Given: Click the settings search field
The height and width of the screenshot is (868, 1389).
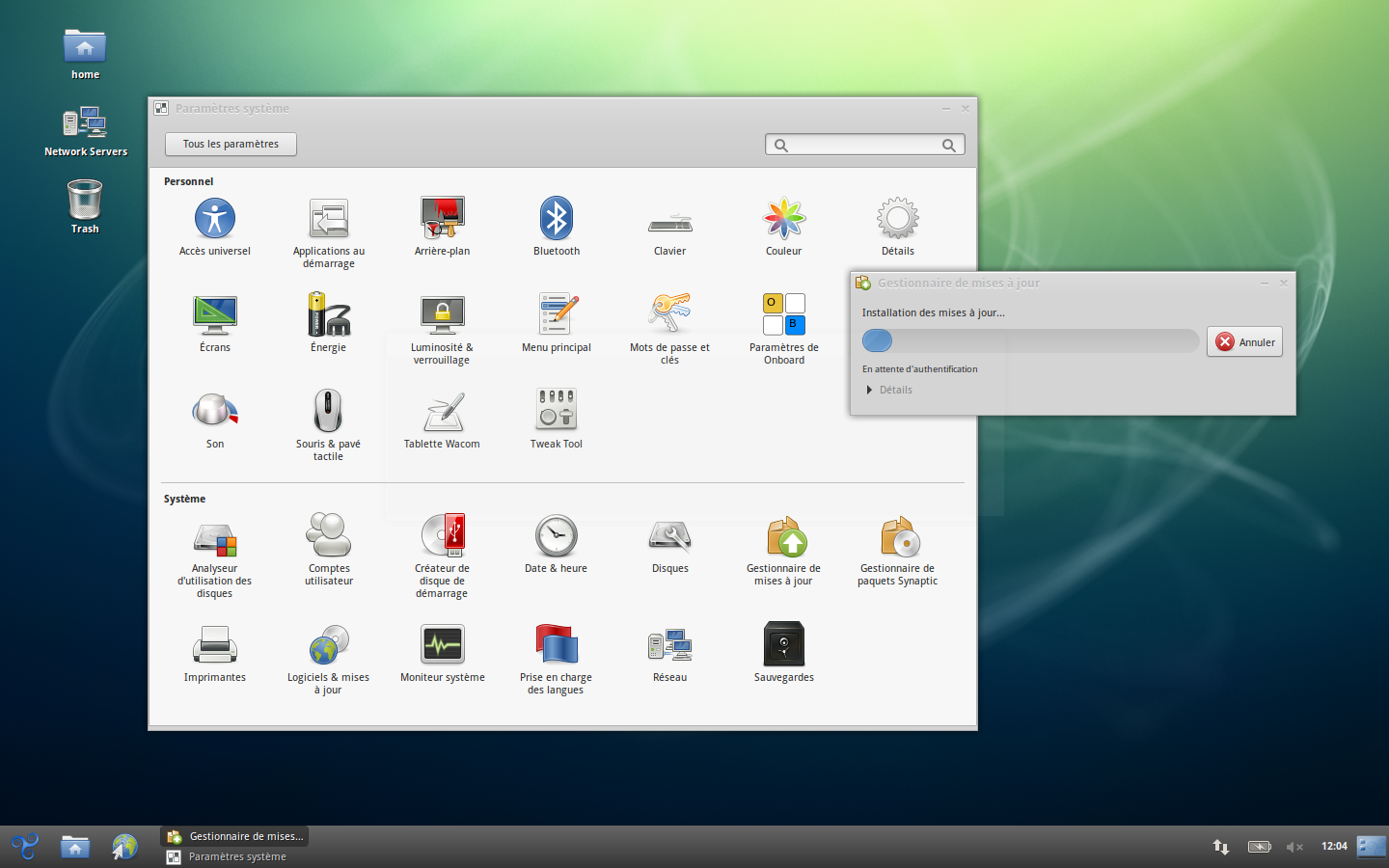Looking at the screenshot, I should [x=865, y=145].
